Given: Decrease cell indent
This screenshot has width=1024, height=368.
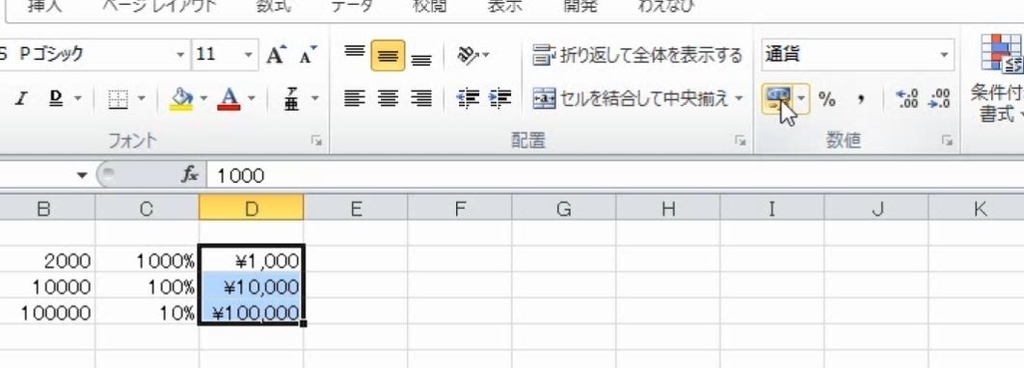Looking at the screenshot, I should click(468, 99).
